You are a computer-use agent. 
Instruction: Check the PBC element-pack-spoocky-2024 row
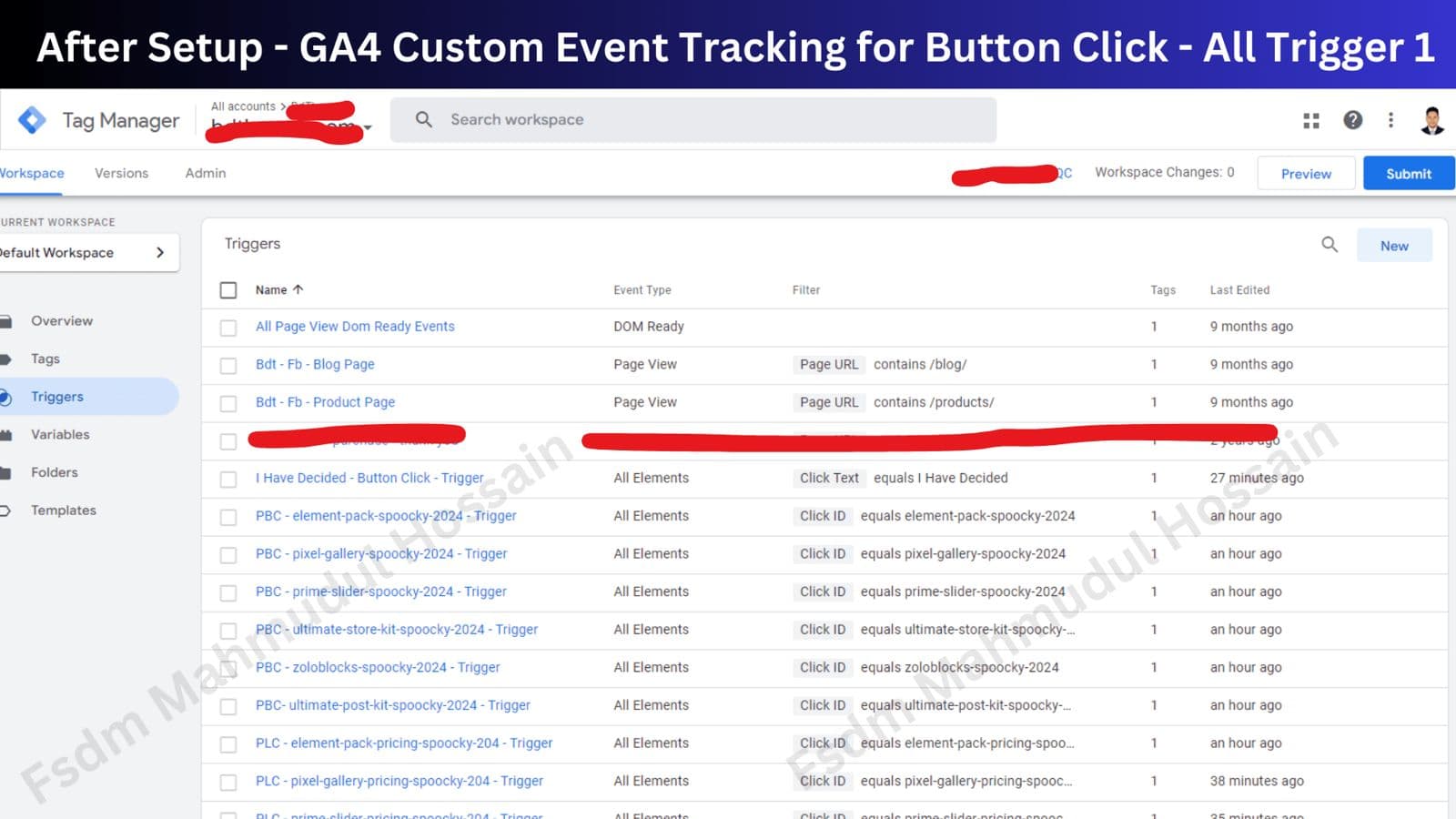(228, 517)
